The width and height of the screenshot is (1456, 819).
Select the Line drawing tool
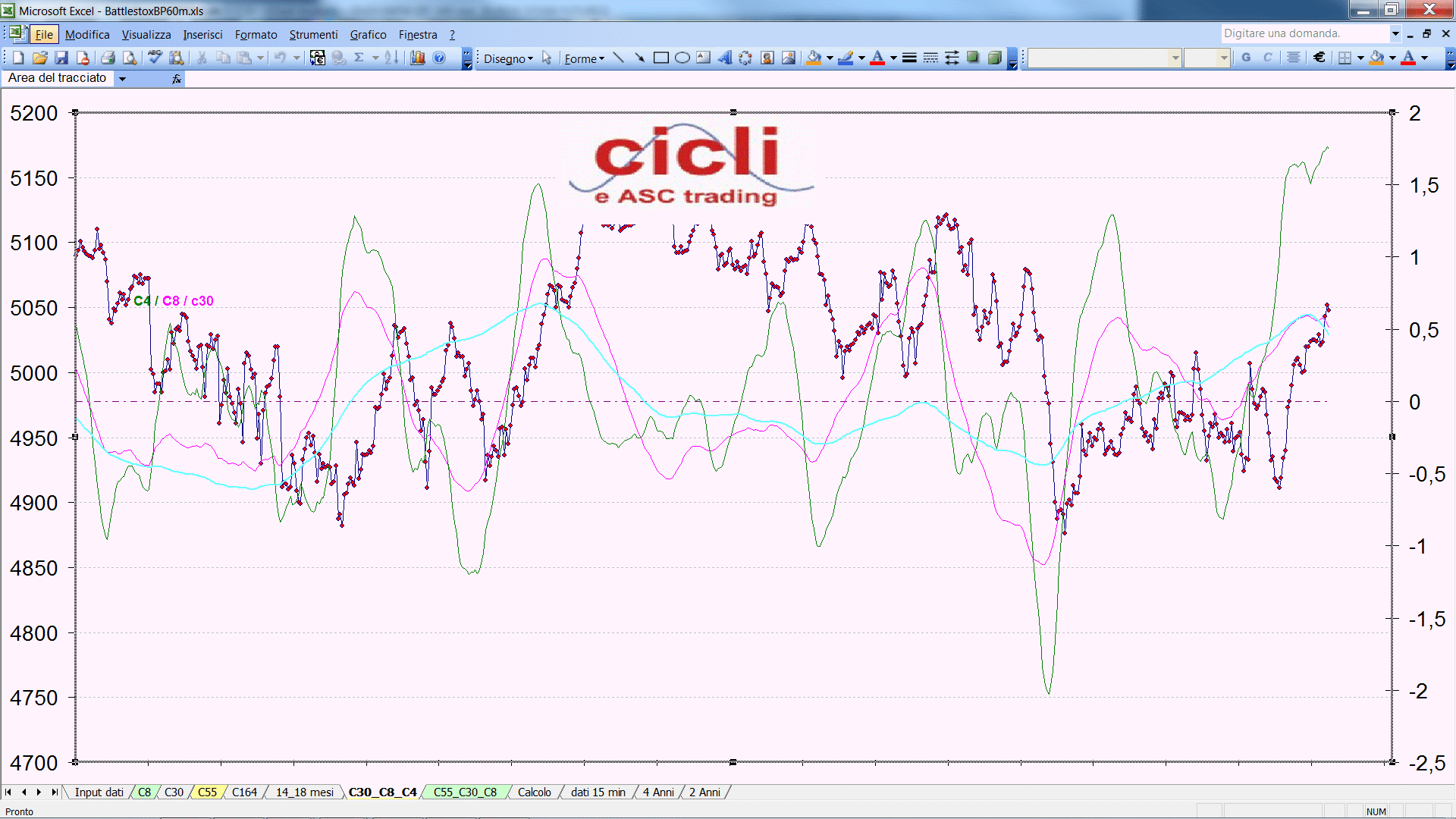618,58
